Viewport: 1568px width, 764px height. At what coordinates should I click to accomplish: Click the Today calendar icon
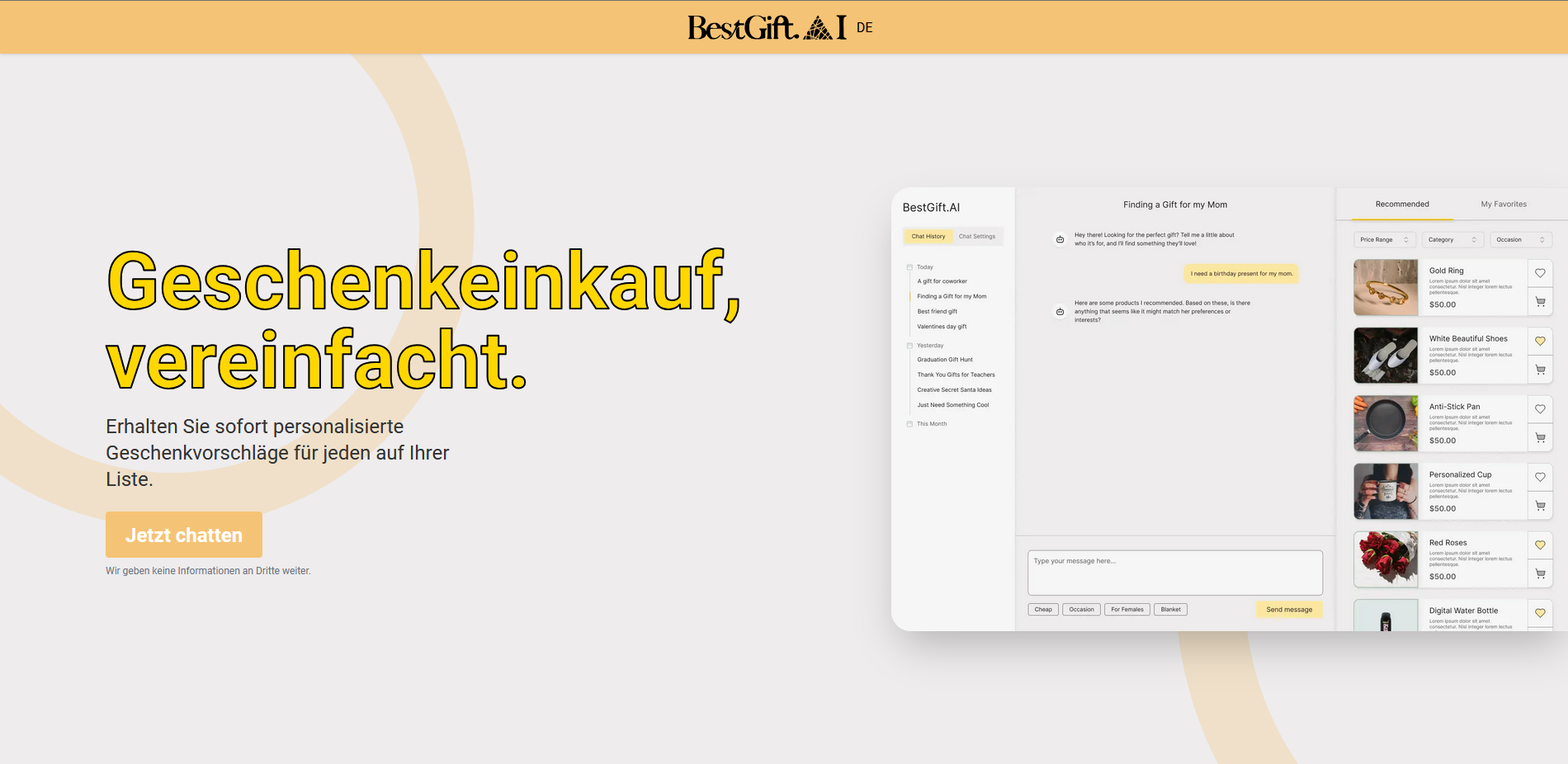tap(909, 267)
